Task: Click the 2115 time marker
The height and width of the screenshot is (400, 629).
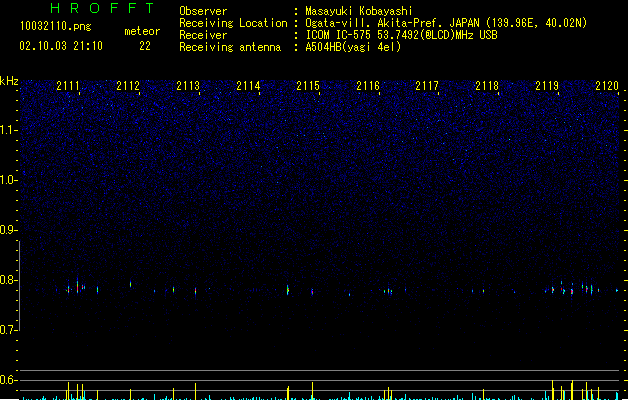Action: (308, 86)
